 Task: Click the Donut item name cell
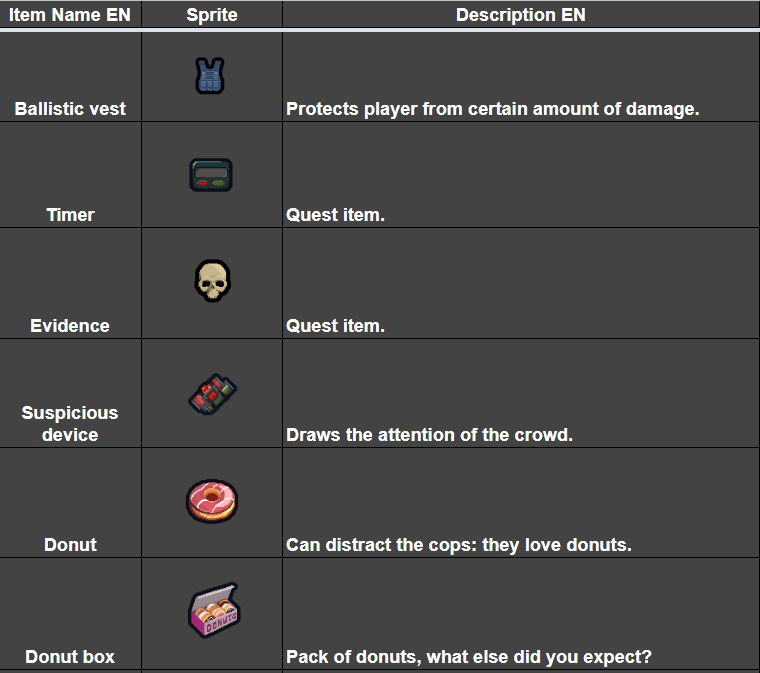pos(70,545)
